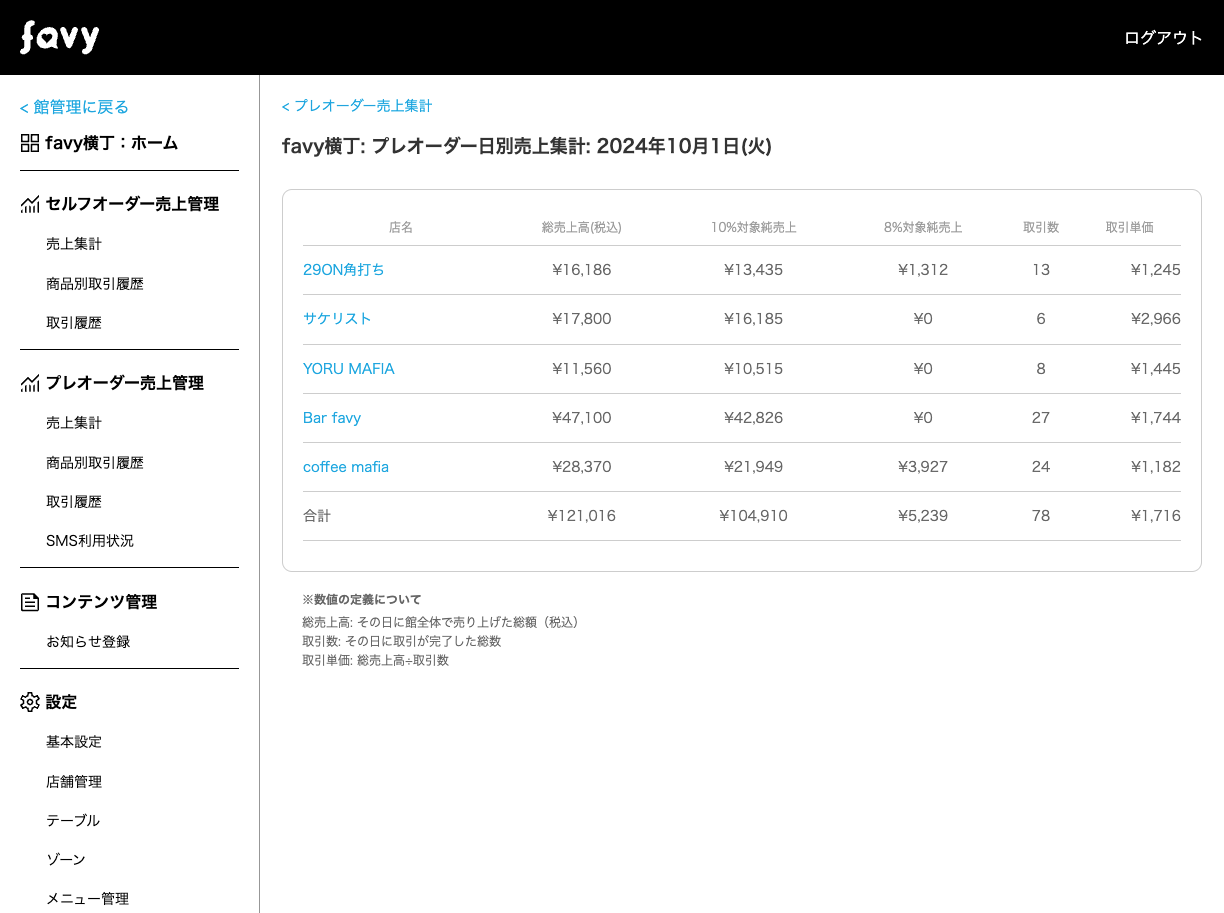Click Bar favy's transaction count 27
The width and height of the screenshot is (1224, 913).
1041,418
